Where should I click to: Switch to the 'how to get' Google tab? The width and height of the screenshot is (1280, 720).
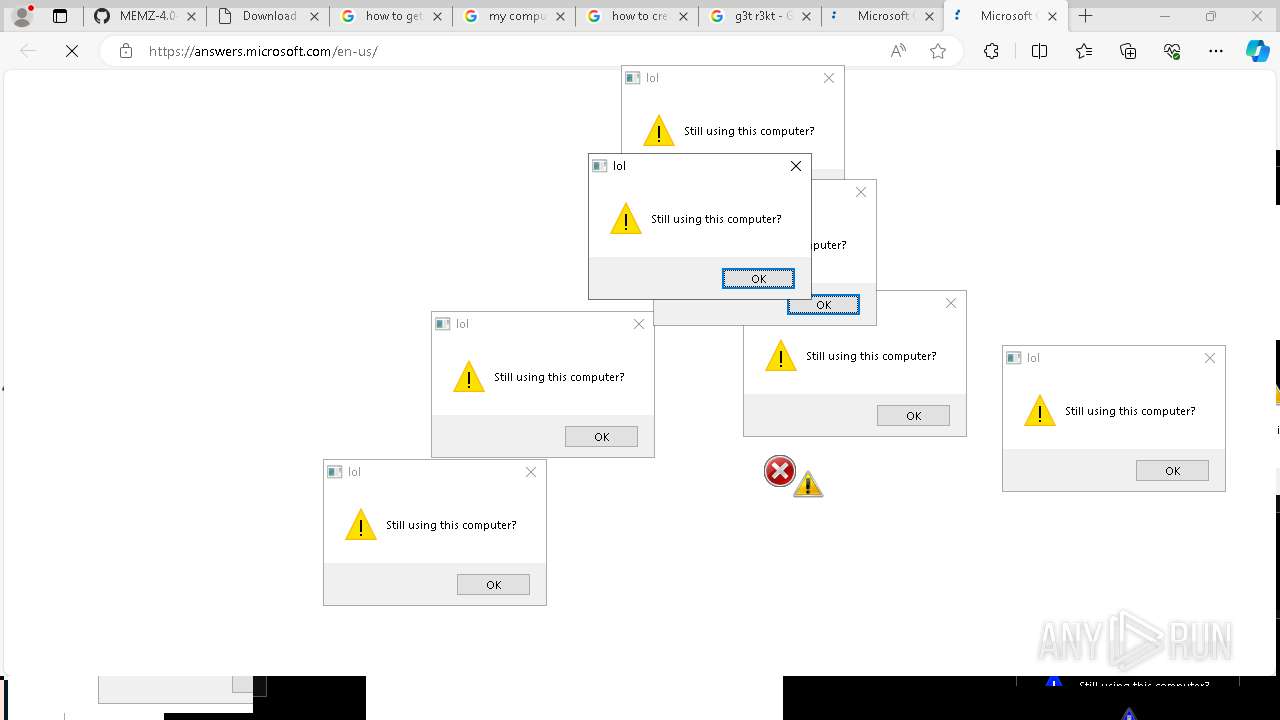pyautogui.click(x=391, y=16)
